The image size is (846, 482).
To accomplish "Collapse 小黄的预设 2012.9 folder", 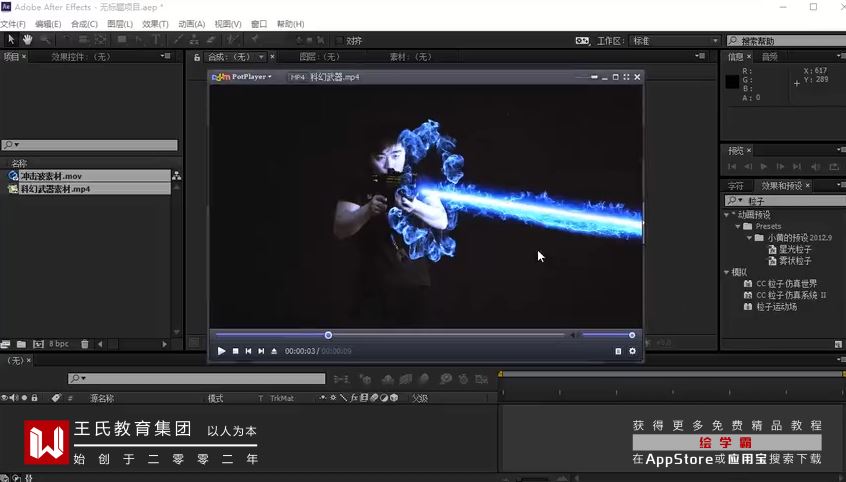I will [749, 237].
